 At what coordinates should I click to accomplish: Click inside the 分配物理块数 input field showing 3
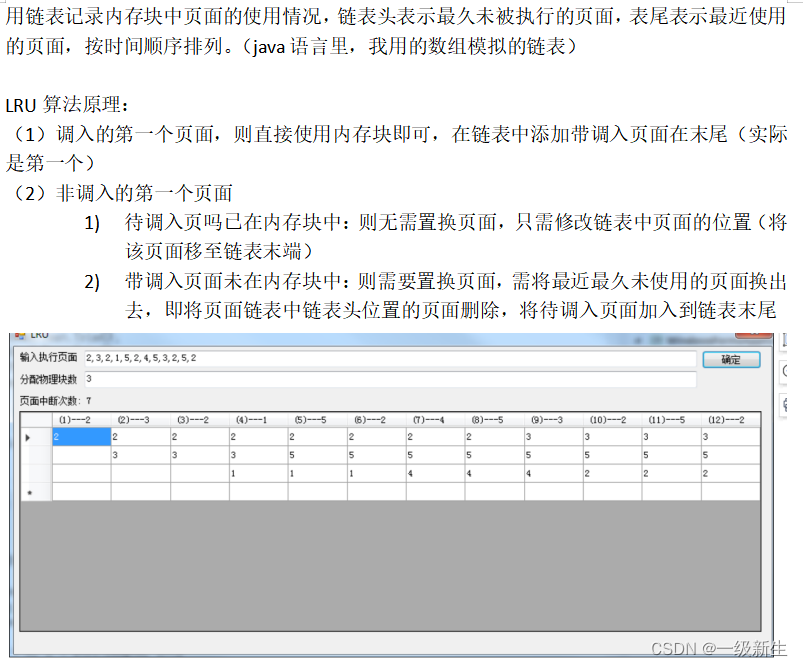(300, 380)
